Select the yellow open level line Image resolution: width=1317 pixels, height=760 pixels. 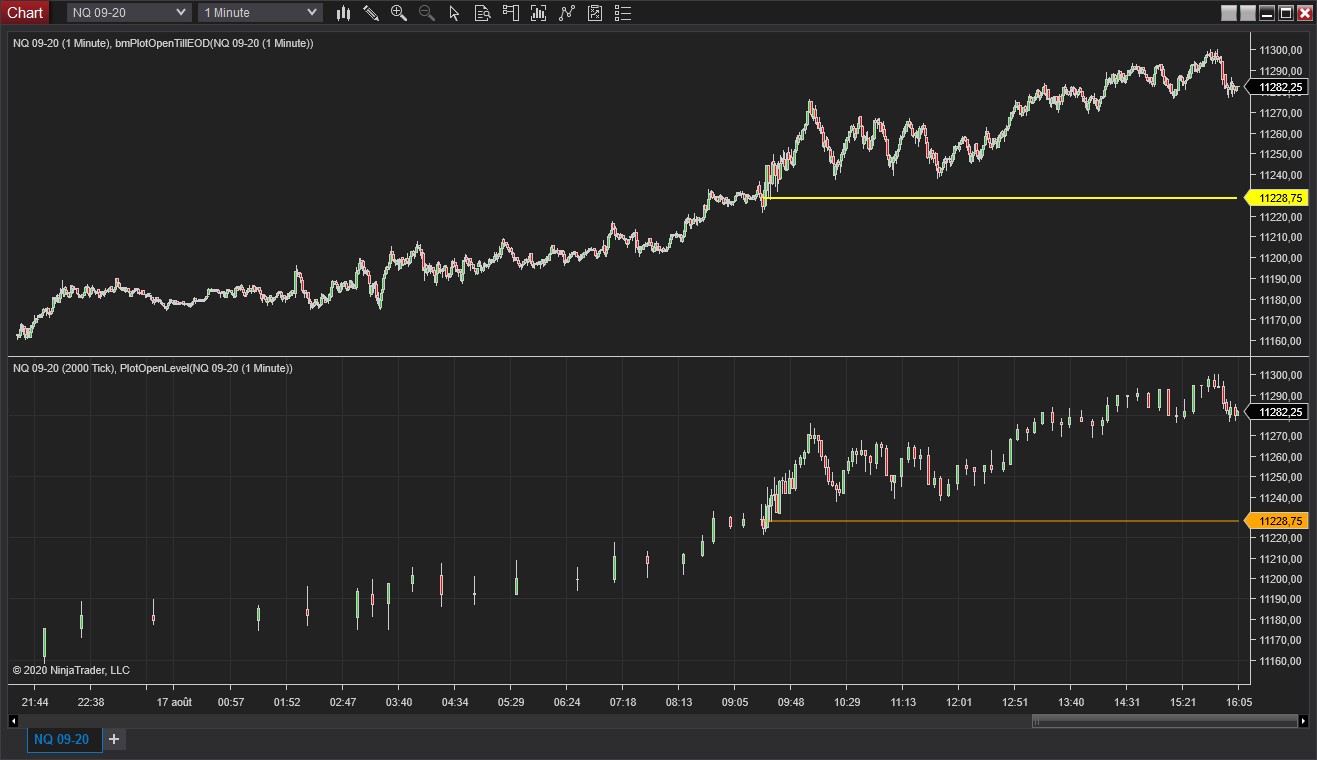(x=1000, y=198)
